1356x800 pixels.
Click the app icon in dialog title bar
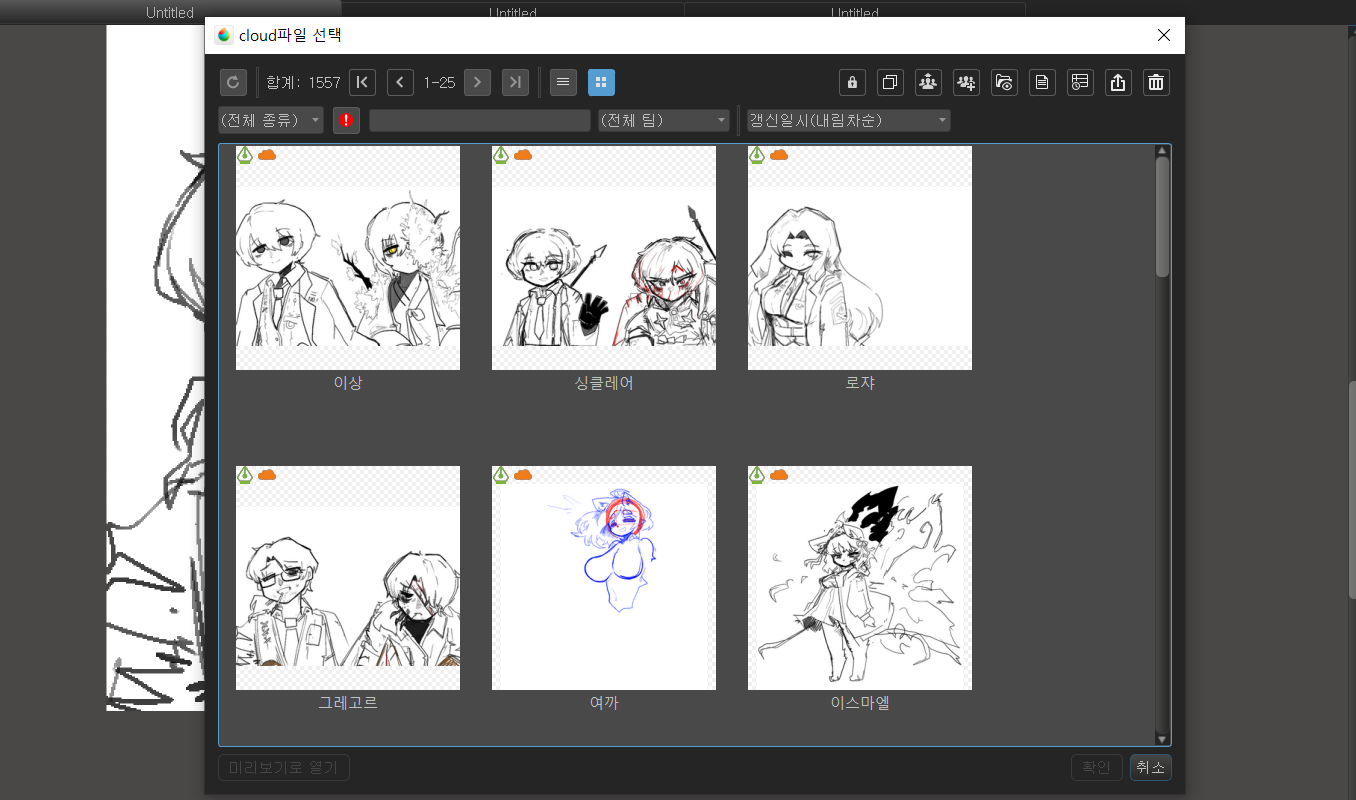[224, 35]
